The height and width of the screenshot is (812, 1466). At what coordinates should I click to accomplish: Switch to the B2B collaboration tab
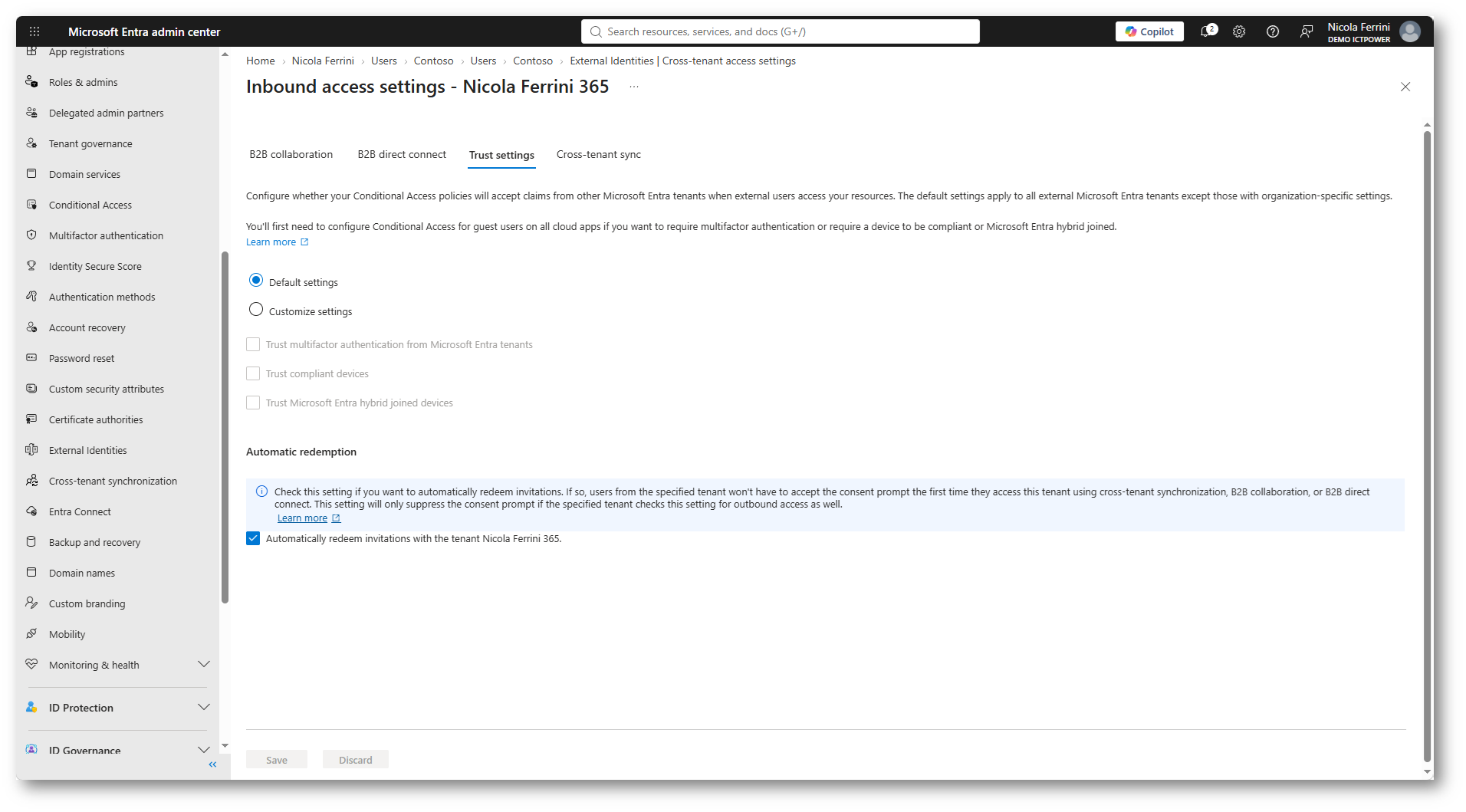point(291,154)
